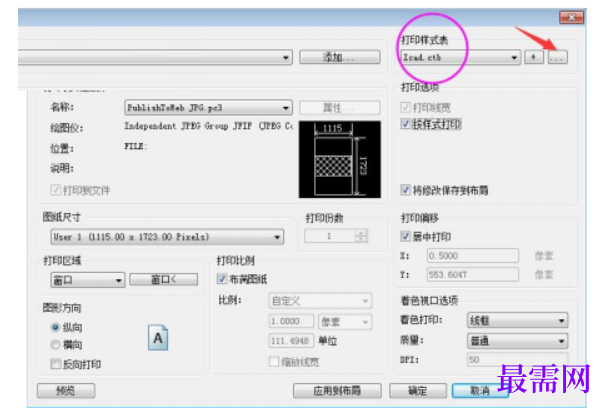
Task: Expand the User 1 paper size dropdown
Action: [167, 237]
